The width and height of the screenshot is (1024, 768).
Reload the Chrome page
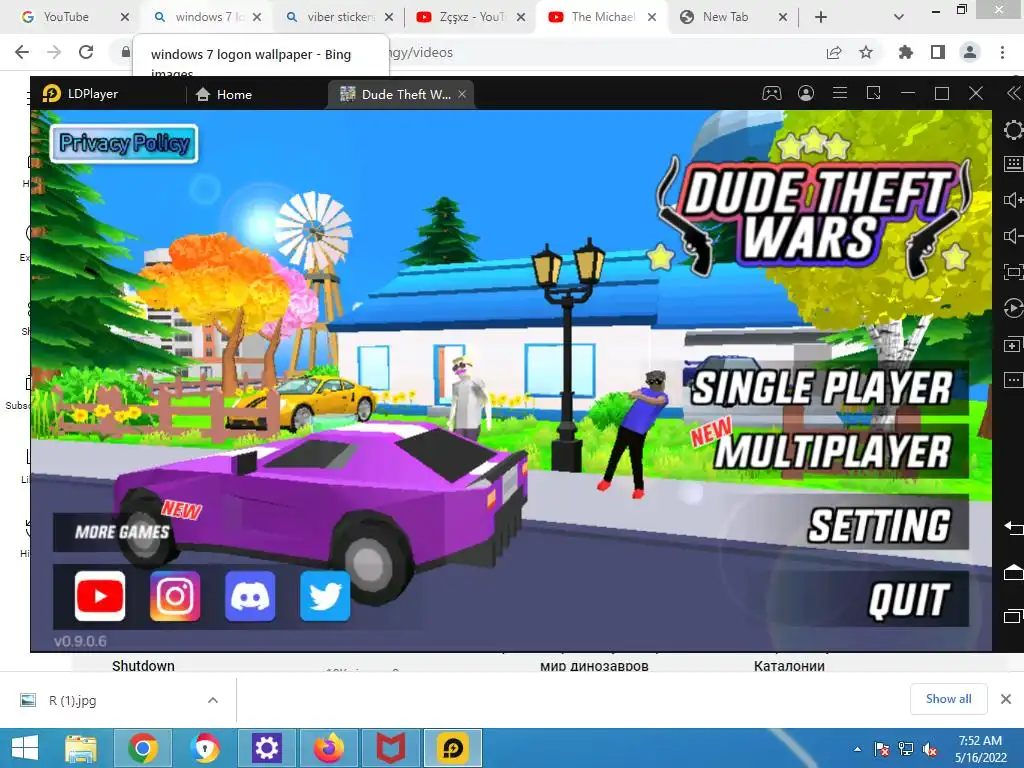(x=86, y=52)
